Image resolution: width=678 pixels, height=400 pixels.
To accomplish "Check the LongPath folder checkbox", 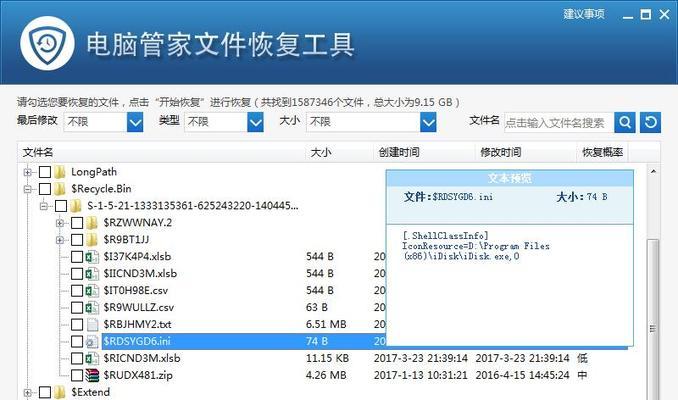I will point(45,172).
